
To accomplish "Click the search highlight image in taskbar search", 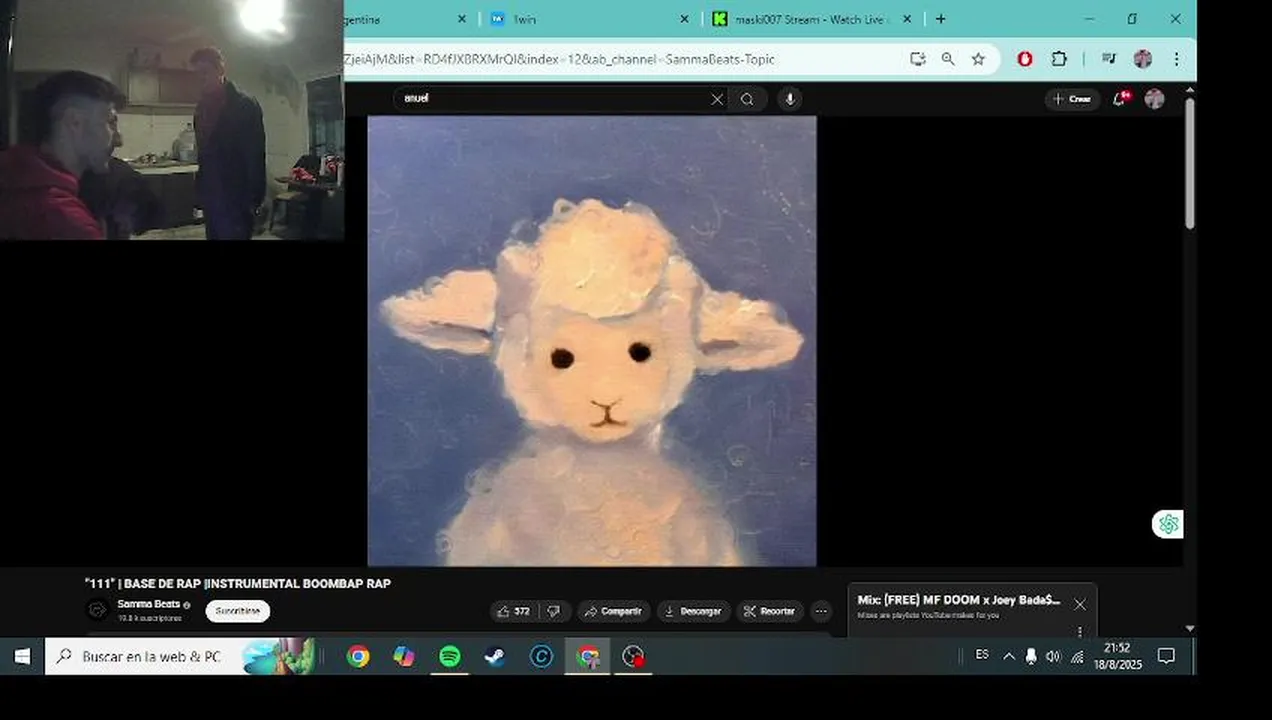I will pos(279,656).
